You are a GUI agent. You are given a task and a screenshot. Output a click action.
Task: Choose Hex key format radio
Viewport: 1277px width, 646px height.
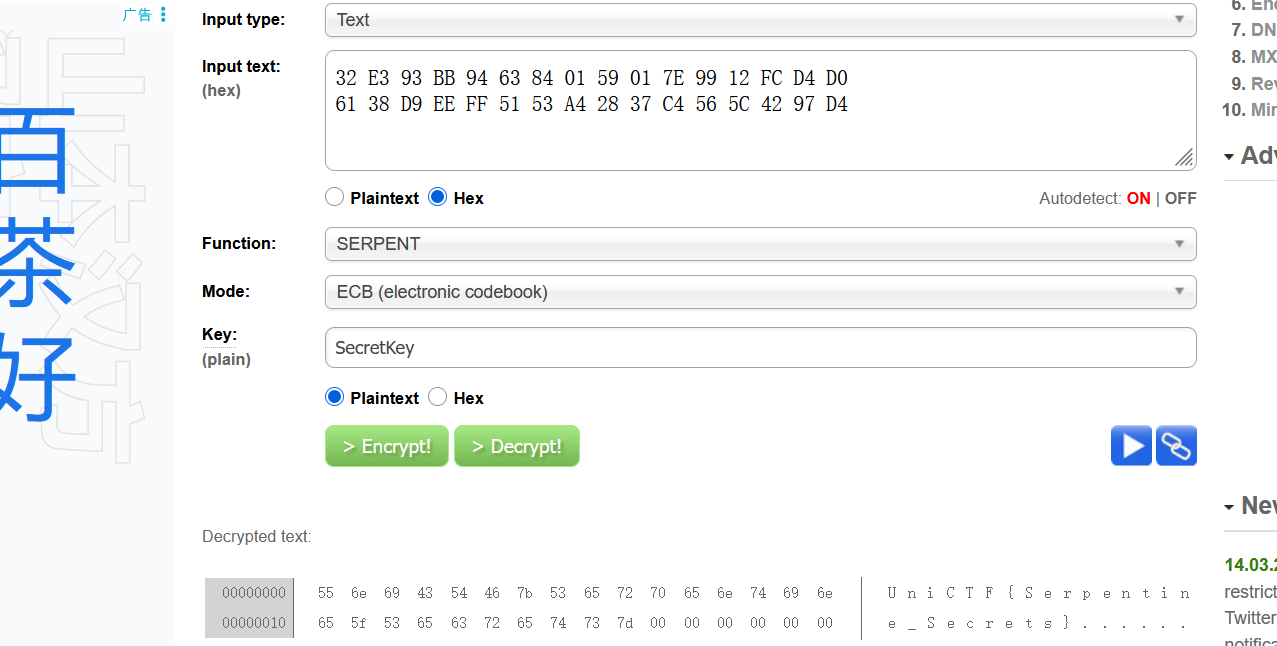[437, 398]
